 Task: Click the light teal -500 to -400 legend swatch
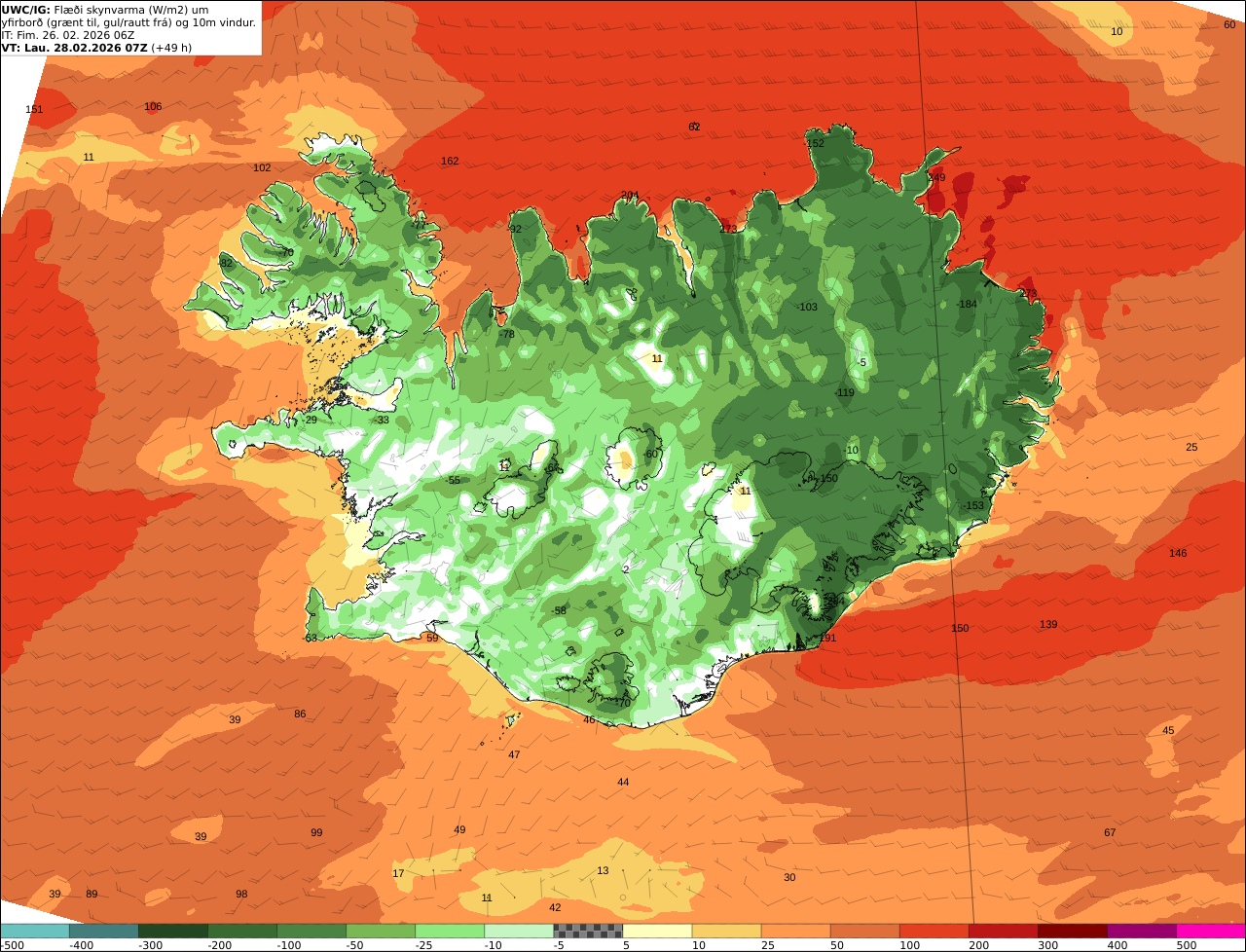(x=34, y=931)
